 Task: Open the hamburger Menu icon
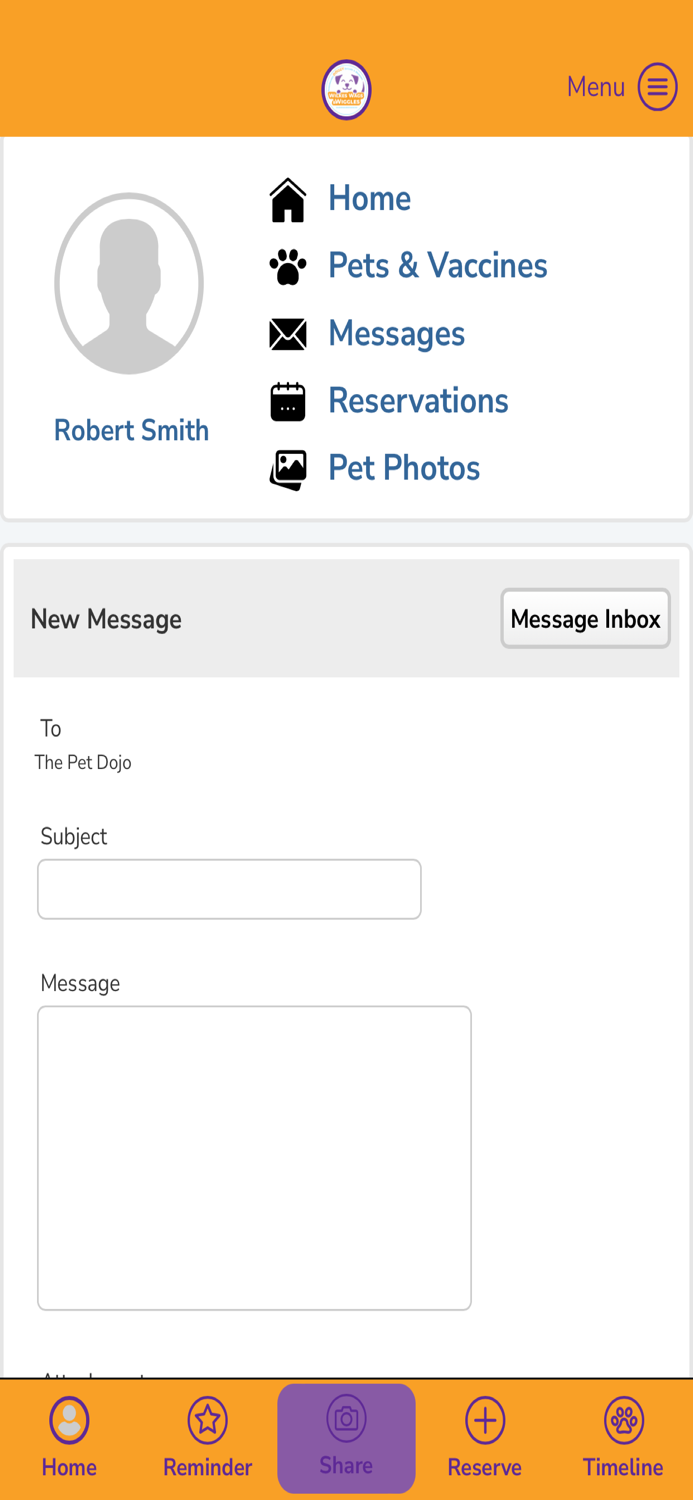coord(657,87)
